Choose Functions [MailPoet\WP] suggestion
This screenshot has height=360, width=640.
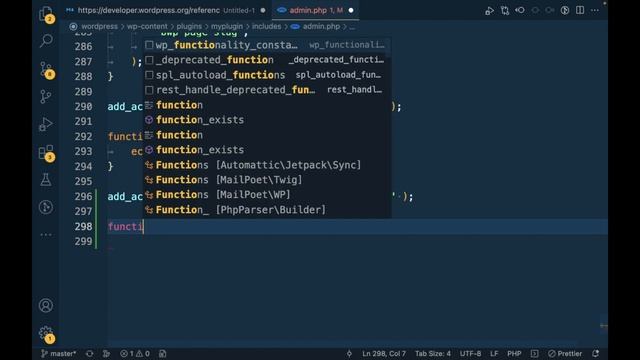click(267, 195)
